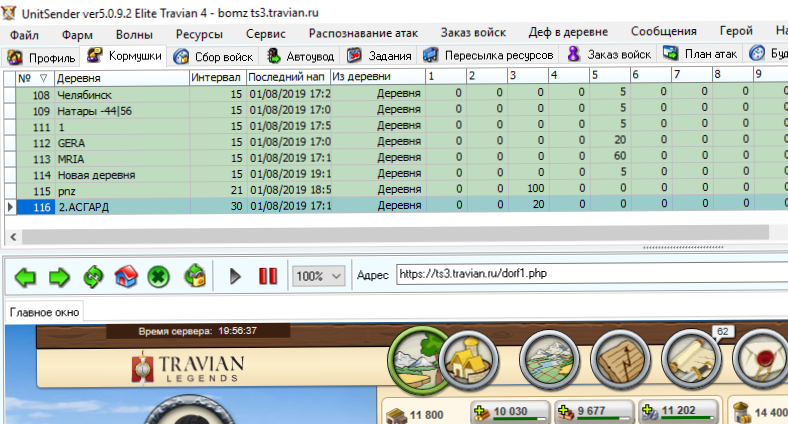The image size is (788, 424).
Task: Start the play button in browser toolbar
Action: click(235, 276)
